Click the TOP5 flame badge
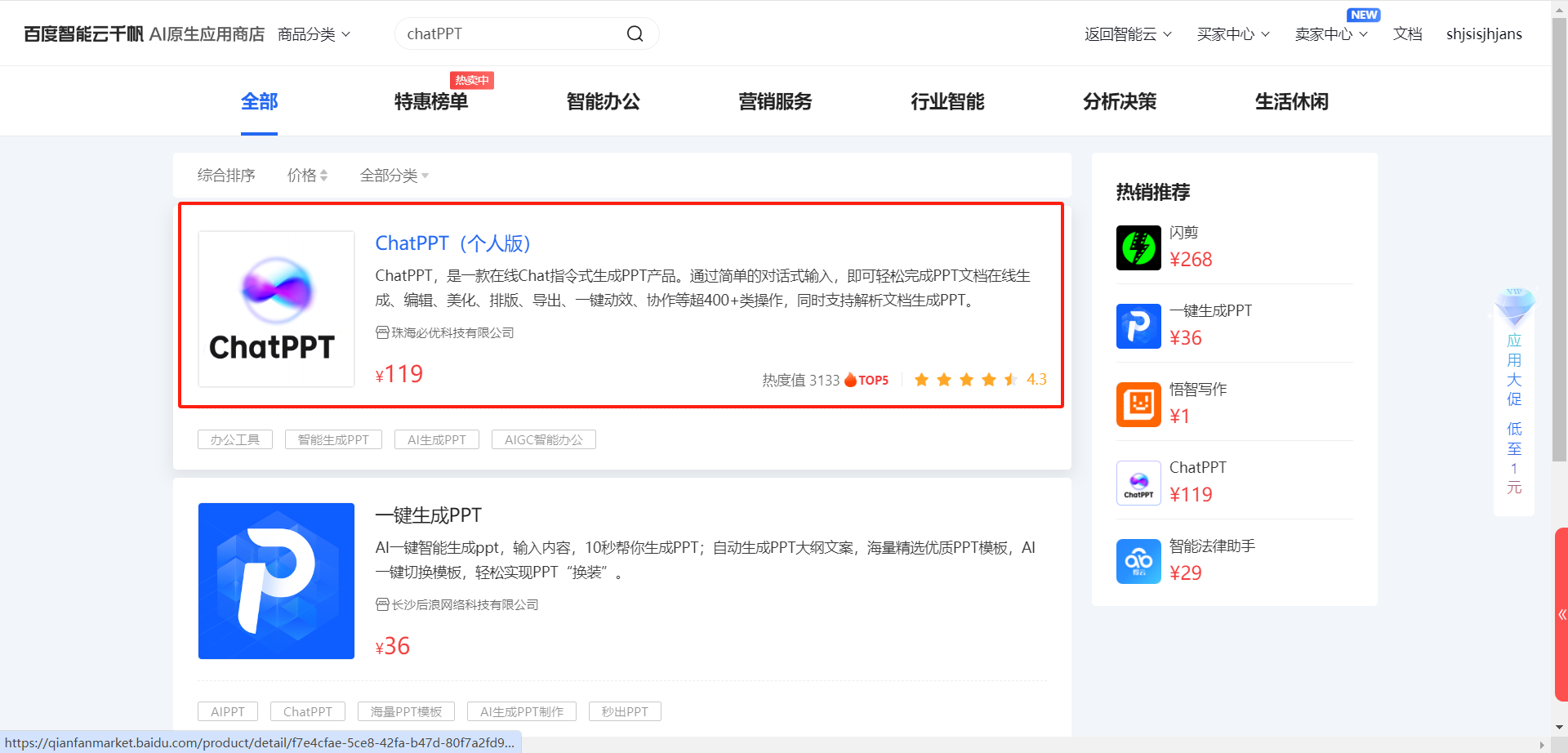 click(x=866, y=380)
